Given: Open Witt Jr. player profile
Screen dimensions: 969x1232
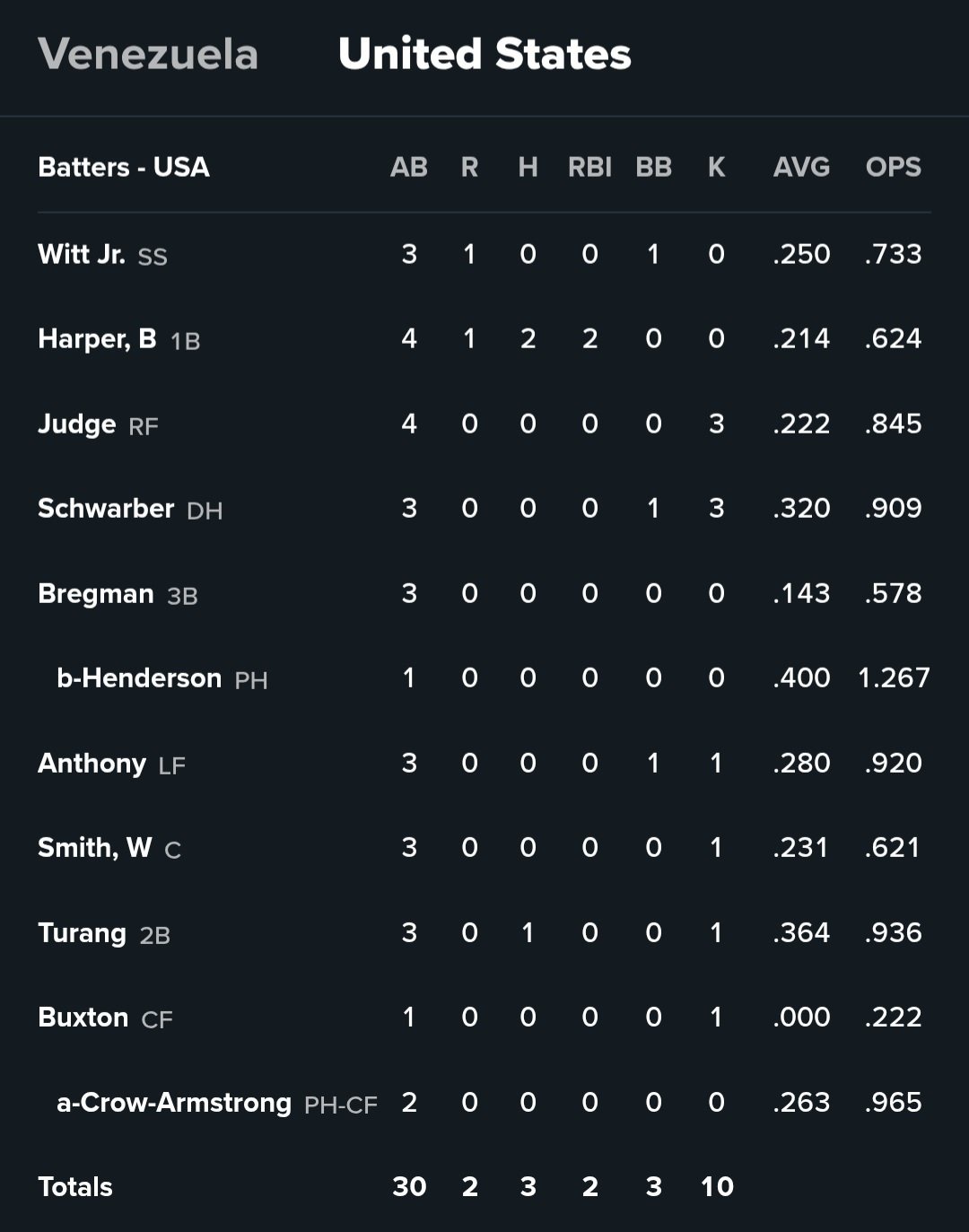Looking at the screenshot, I should (82, 254).
